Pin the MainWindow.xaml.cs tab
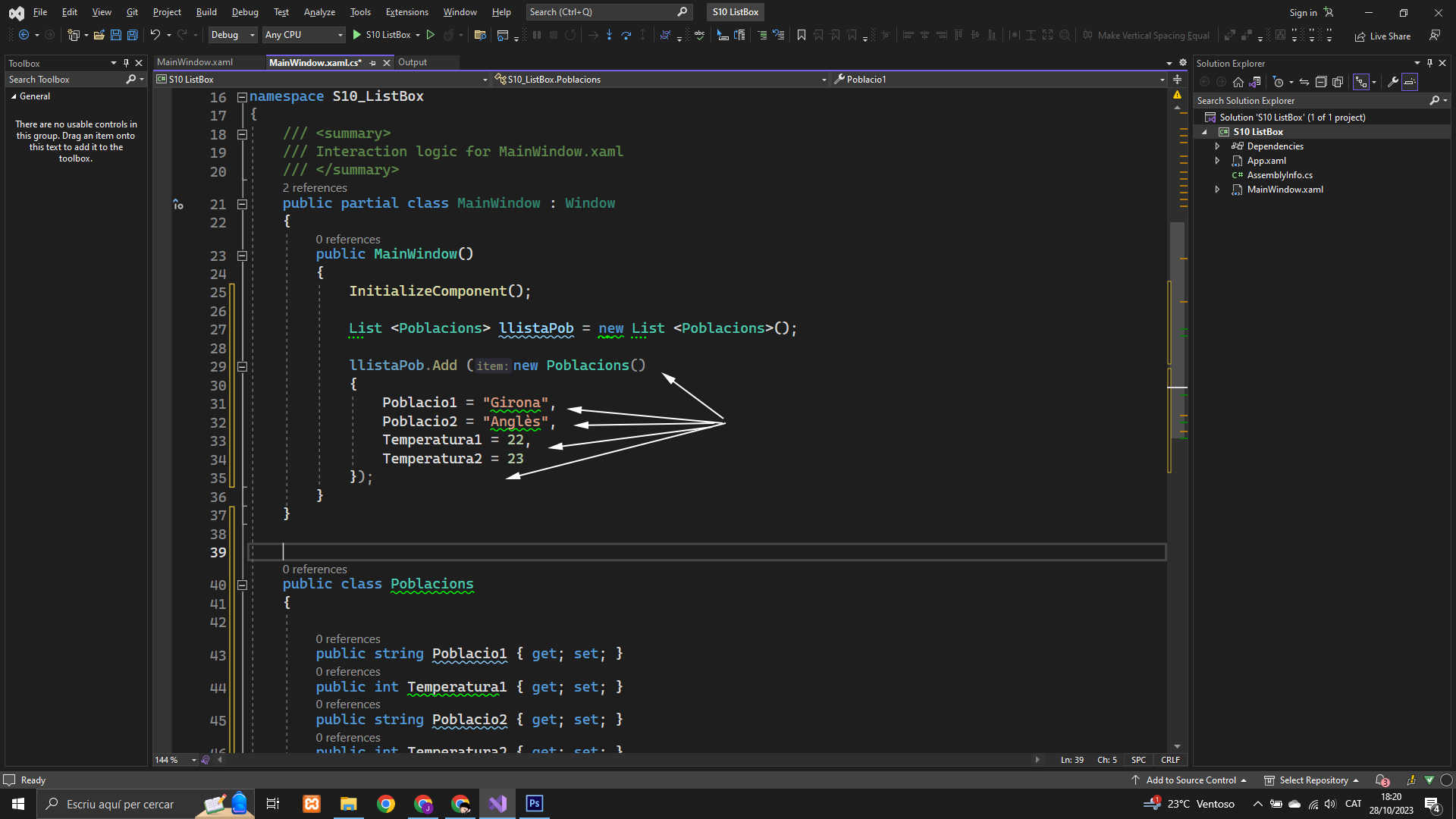 click(373, 63)
